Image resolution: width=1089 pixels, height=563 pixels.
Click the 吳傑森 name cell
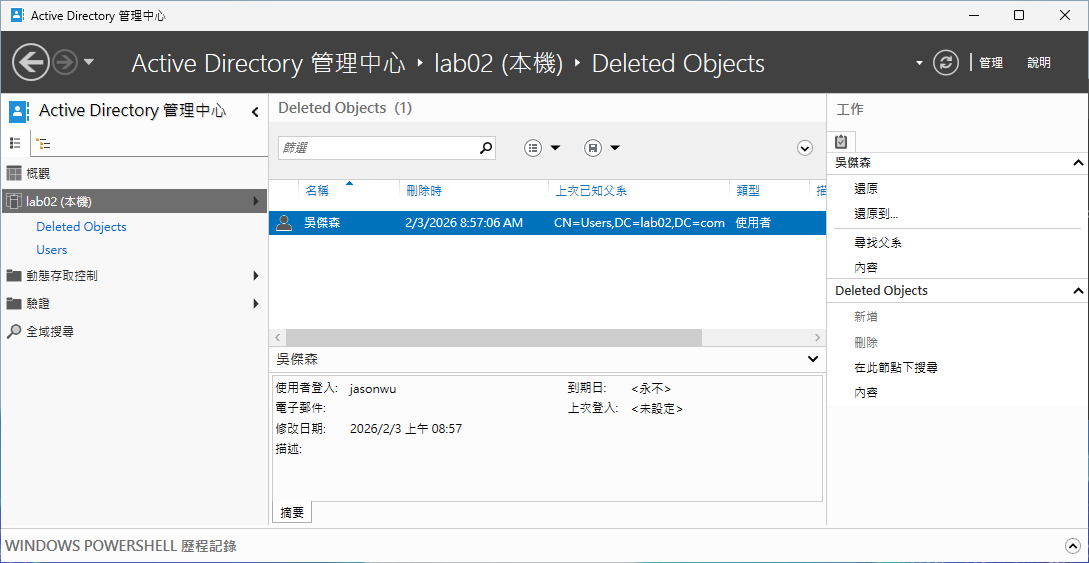(322, 223)
